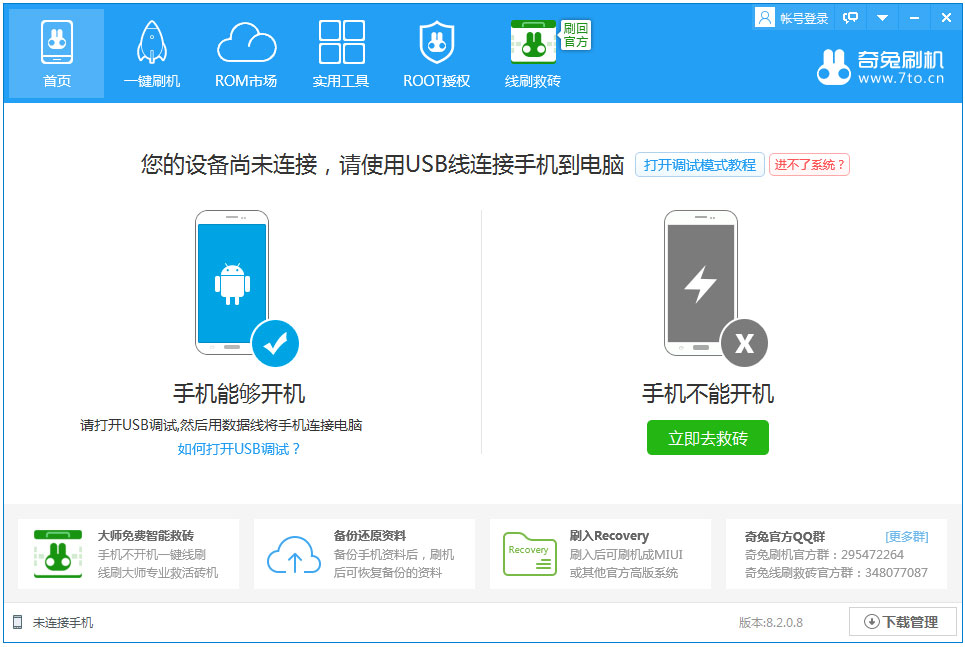Click the 奇兔官方QQ群 heading
The width and height of the screenshot is (965, 647).
click(x=785, y=536)
